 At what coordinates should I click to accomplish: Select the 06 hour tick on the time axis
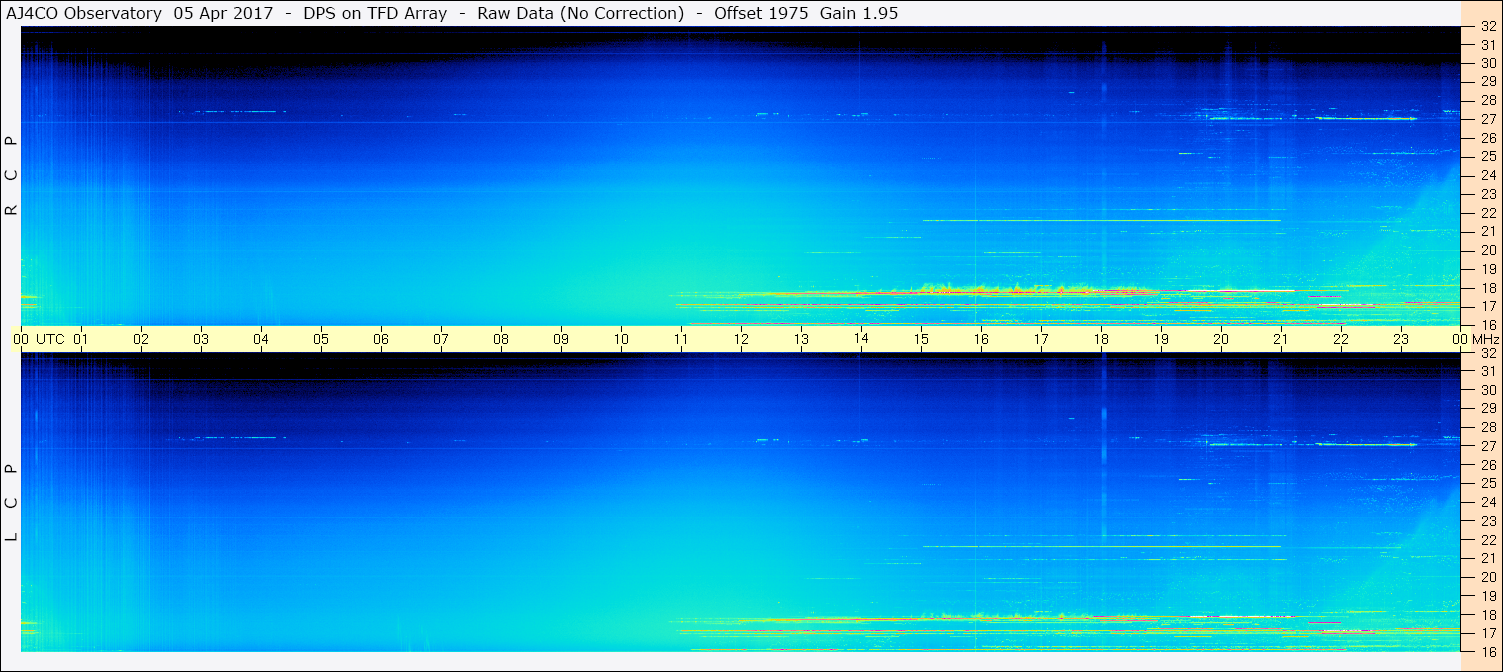pos(381,339)
